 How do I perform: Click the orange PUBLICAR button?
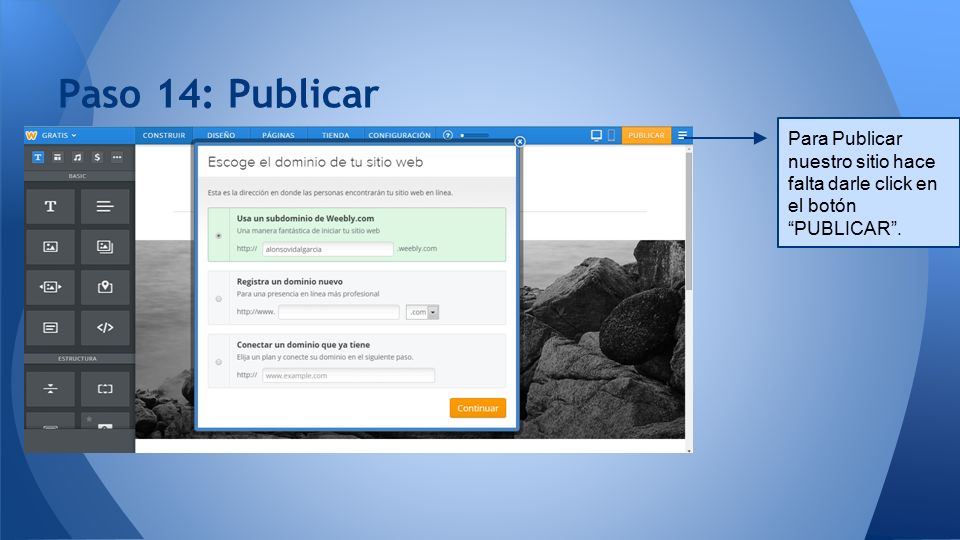[x=646, y=135]
